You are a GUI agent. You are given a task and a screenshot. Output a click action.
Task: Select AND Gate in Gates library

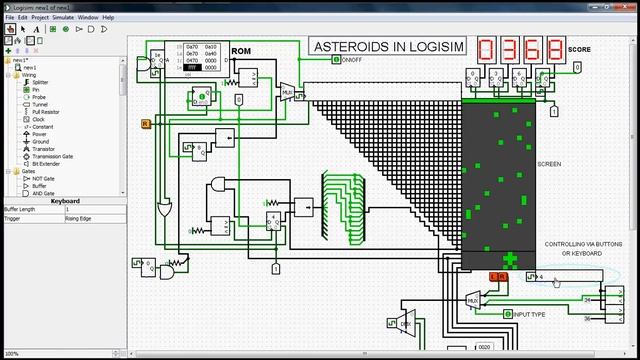[43, 193]
